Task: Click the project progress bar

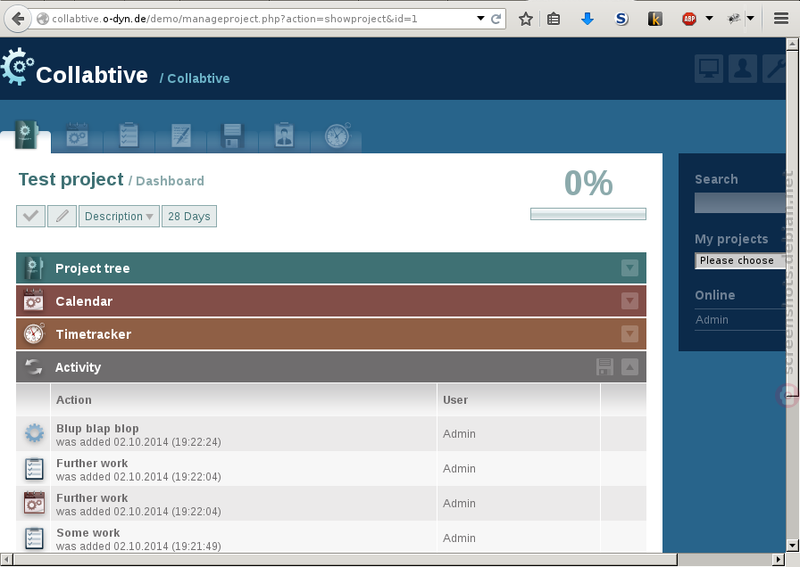Action: (588, 214)
